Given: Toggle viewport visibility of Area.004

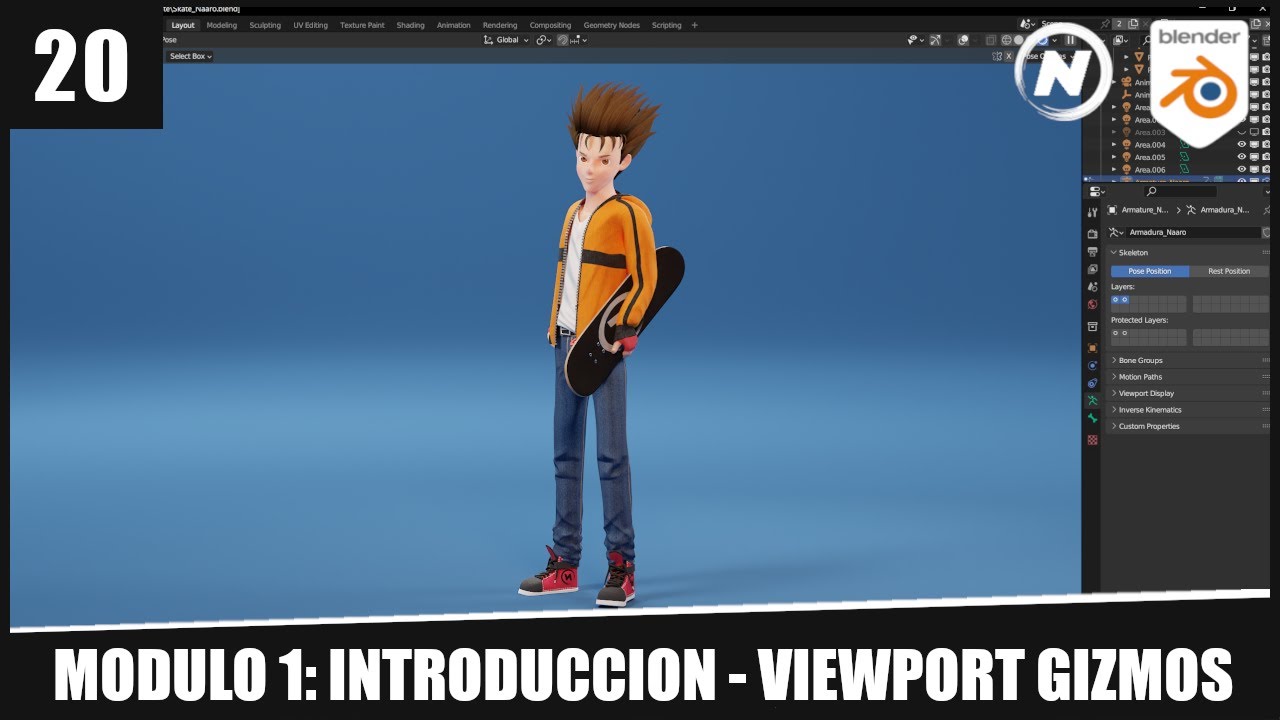Looking at the screenshot, I should coord(1242,145).
